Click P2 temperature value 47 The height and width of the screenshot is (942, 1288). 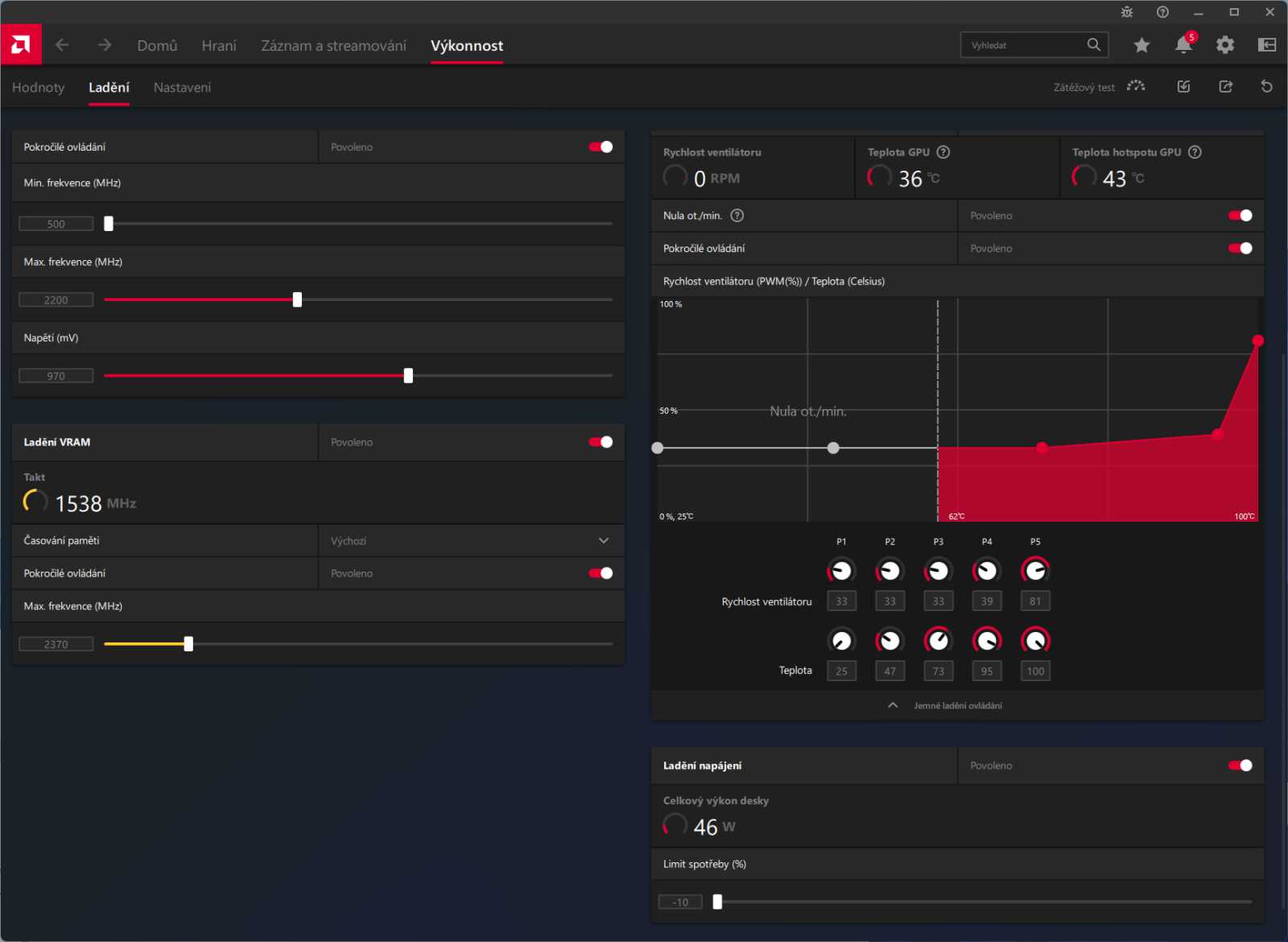(890, 671)
